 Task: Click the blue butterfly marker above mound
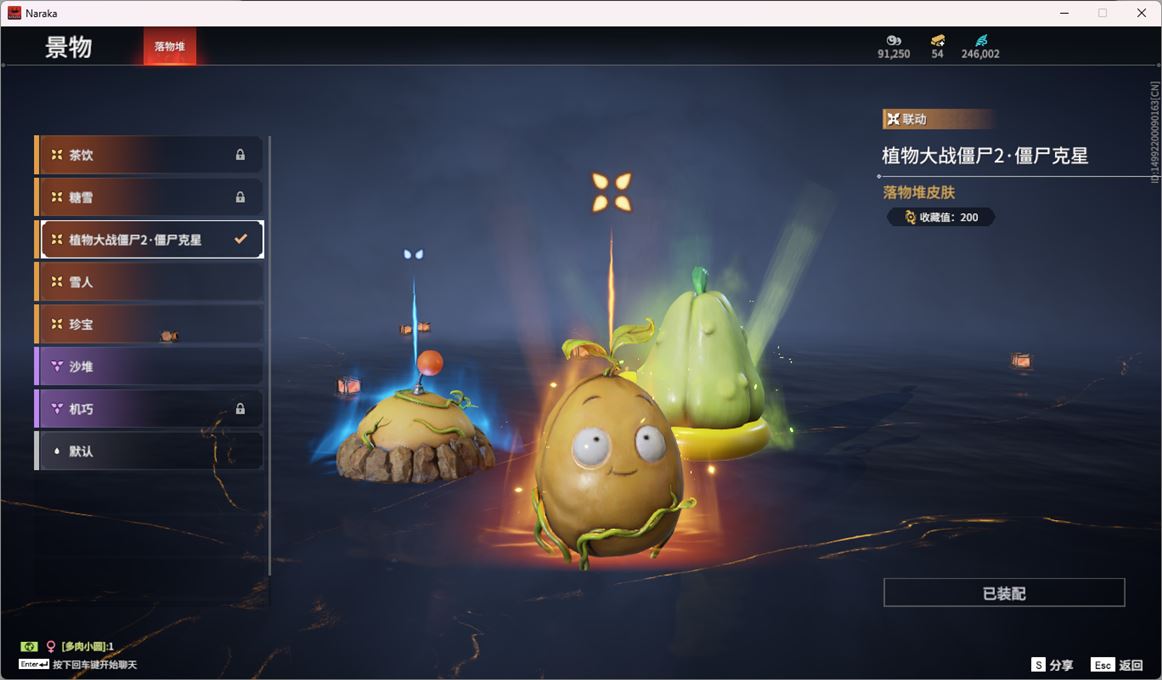click(x=414, y=254)
